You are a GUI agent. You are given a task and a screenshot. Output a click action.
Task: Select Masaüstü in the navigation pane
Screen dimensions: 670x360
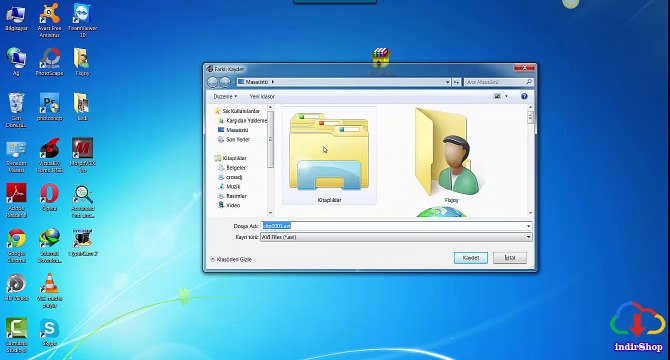(x=233, y=130)
